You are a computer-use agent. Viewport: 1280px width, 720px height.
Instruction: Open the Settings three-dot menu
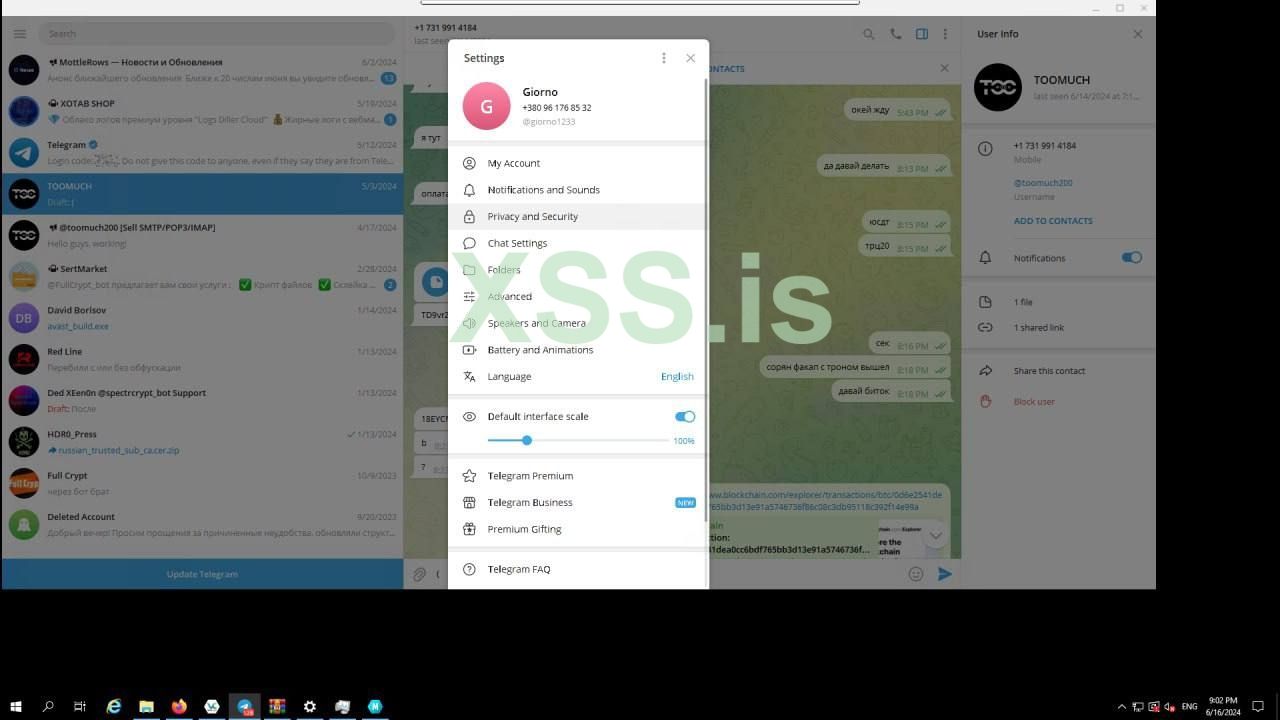point(664,58)
